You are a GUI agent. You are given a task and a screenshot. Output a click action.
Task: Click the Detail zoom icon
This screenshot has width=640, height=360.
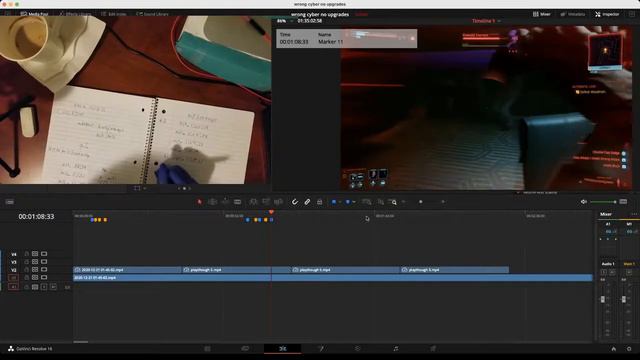pyautogui.click(x=380, y=202)
